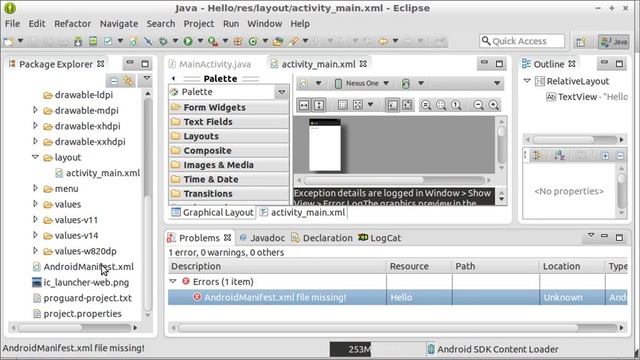Click the New Java Class green C icon
The width and height of the screenshot is (640, 360).
(x=253, y=41)
